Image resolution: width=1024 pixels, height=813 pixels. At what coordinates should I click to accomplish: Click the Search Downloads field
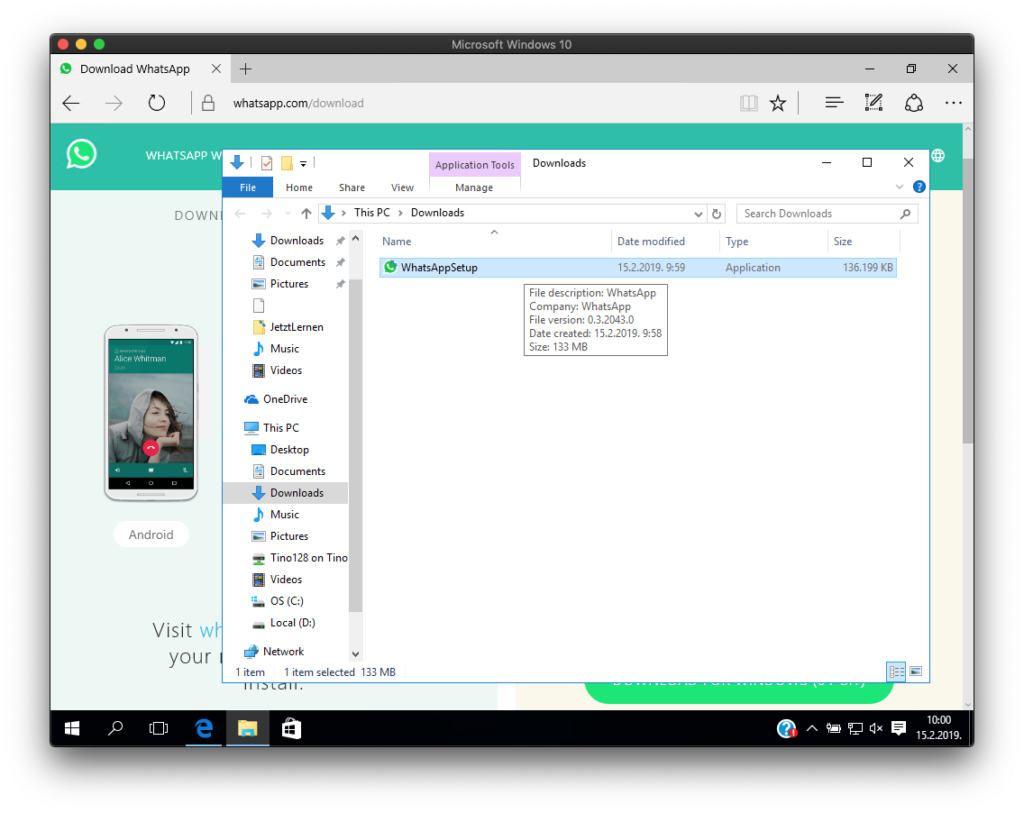(820, 213)
